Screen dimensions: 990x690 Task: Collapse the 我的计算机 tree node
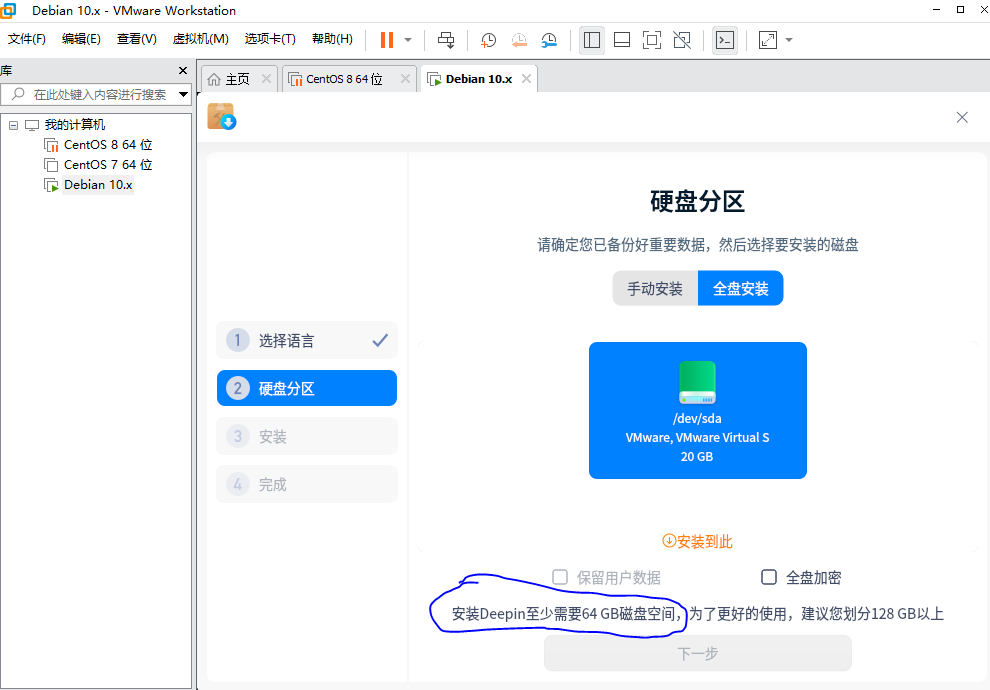pos(13,125)
